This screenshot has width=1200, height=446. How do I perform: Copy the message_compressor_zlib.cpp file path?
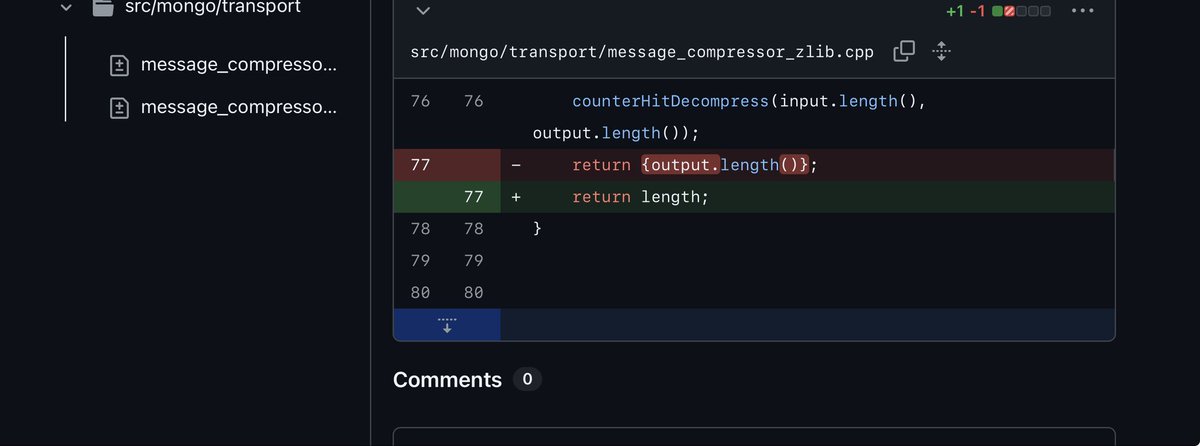904,51
